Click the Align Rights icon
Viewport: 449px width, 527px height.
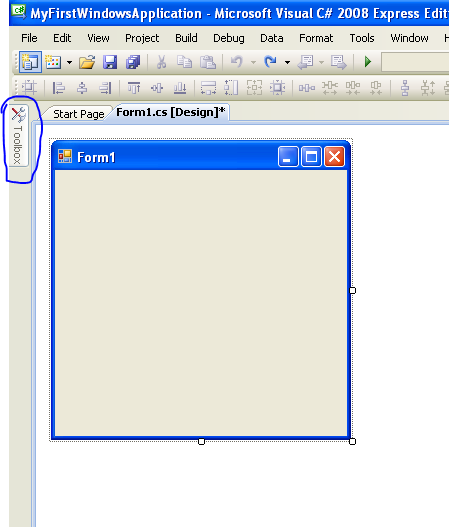pyautogui.click(x=105, y=88)
